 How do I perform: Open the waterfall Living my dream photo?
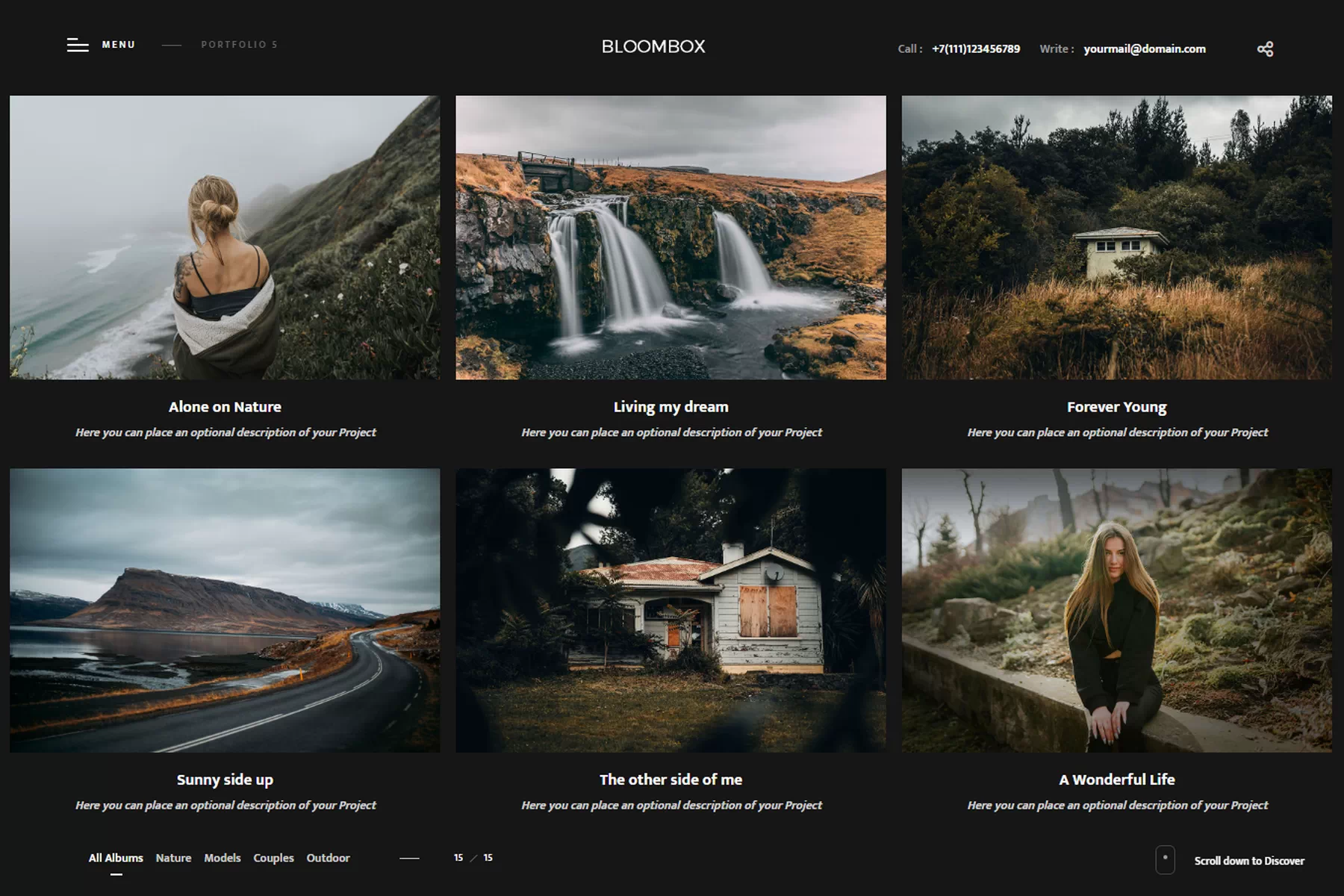click(671, 237)
